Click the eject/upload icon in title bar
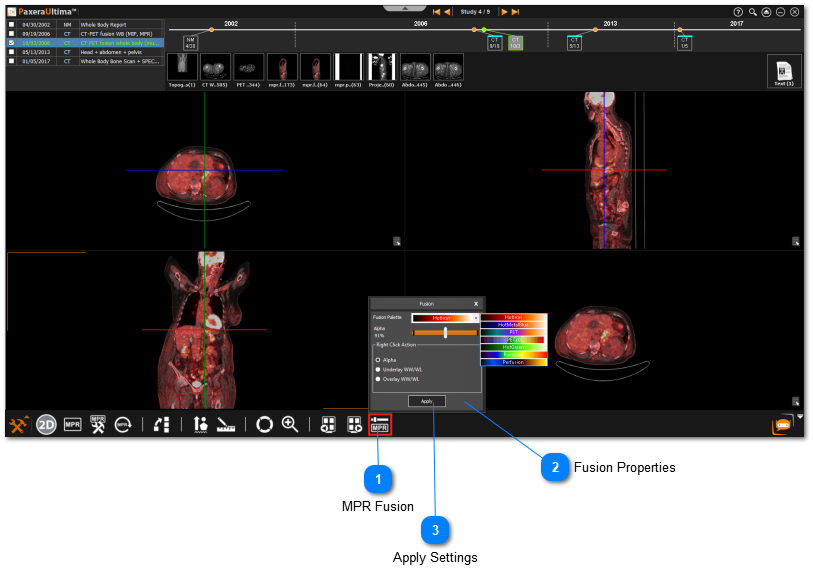 [766, 12]
